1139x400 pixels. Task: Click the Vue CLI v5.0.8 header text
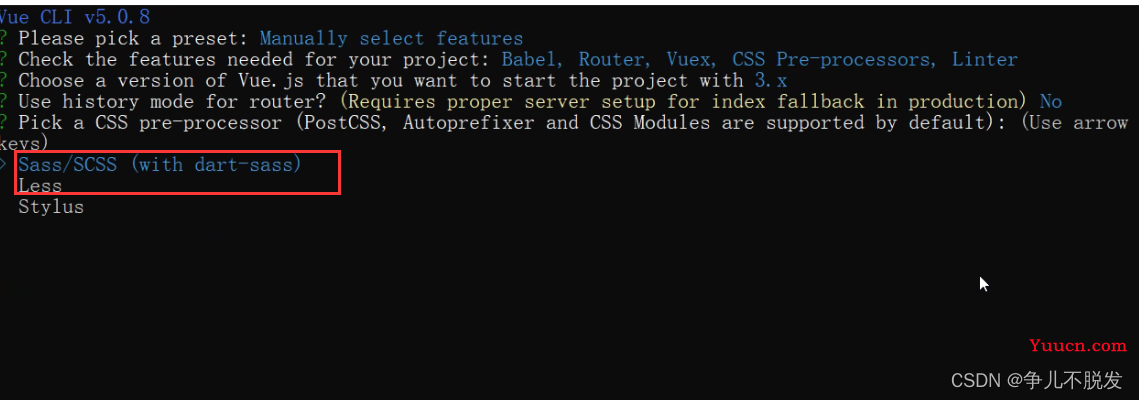pos(75,17)
